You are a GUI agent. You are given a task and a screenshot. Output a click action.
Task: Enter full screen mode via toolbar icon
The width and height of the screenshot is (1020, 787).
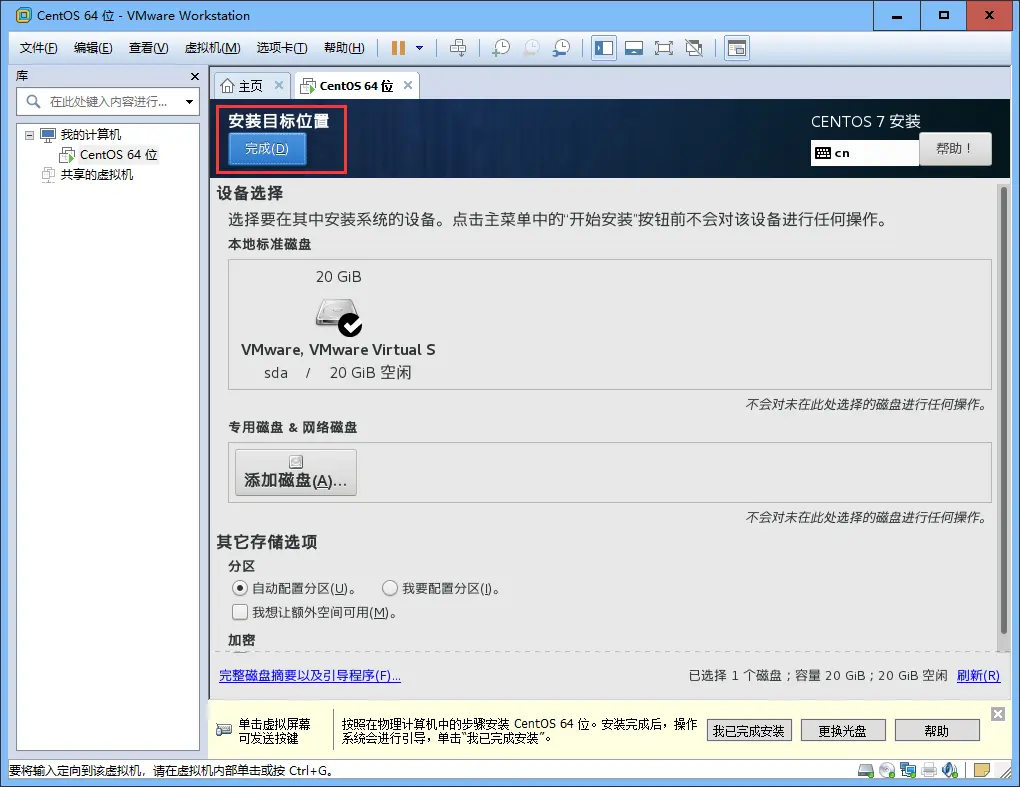[x=664, y=47]
